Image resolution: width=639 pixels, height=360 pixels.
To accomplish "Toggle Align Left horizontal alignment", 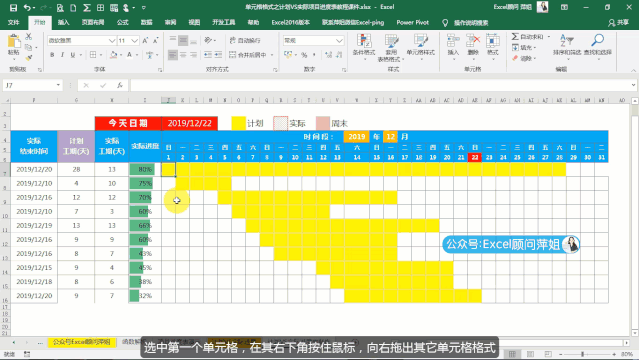I will (x=173, y=54).
